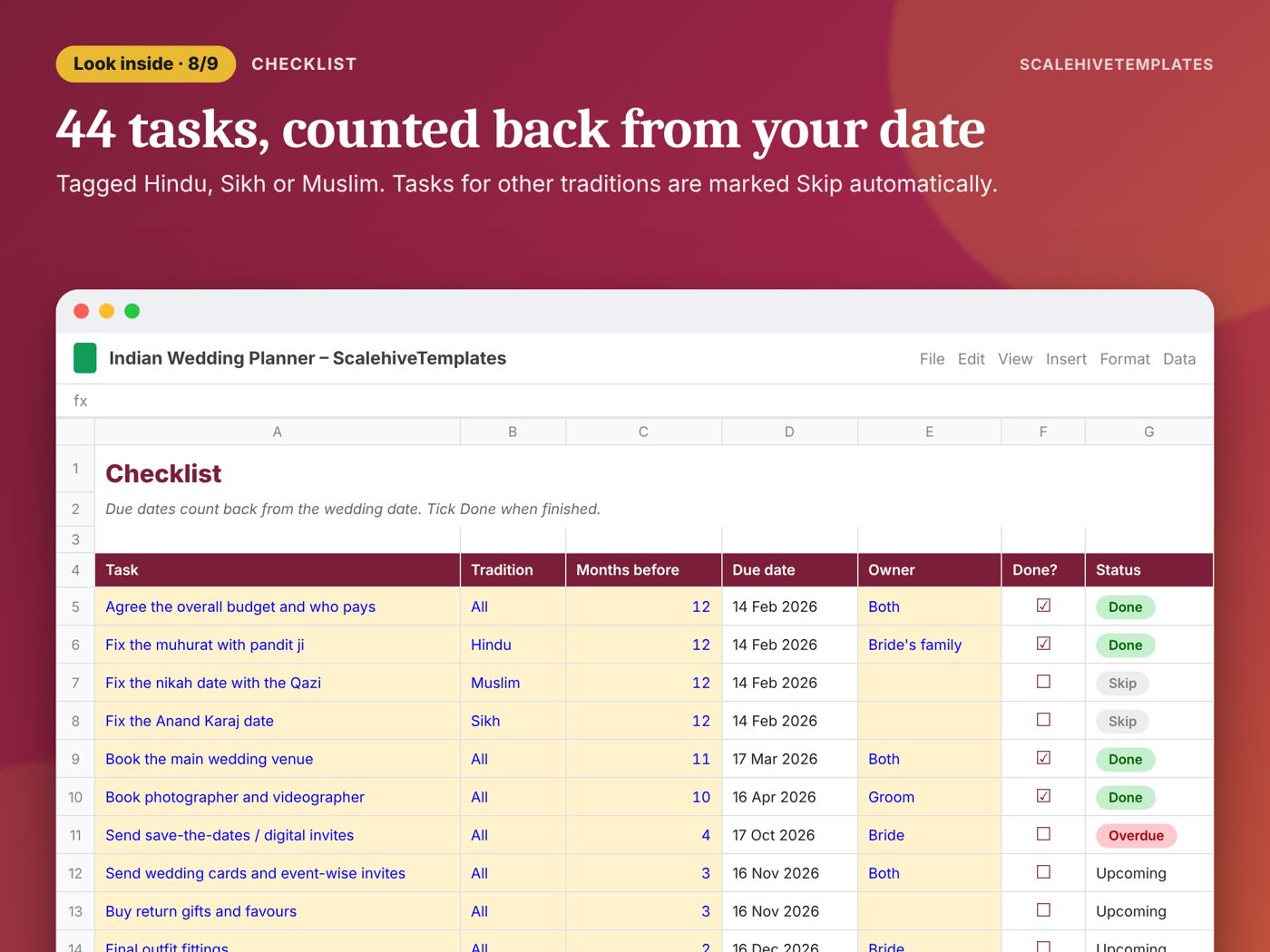Screen dimensions: 1270x952
Task: Tick Done for Send wedding cards row
Action: click(x=1043, y=872)
